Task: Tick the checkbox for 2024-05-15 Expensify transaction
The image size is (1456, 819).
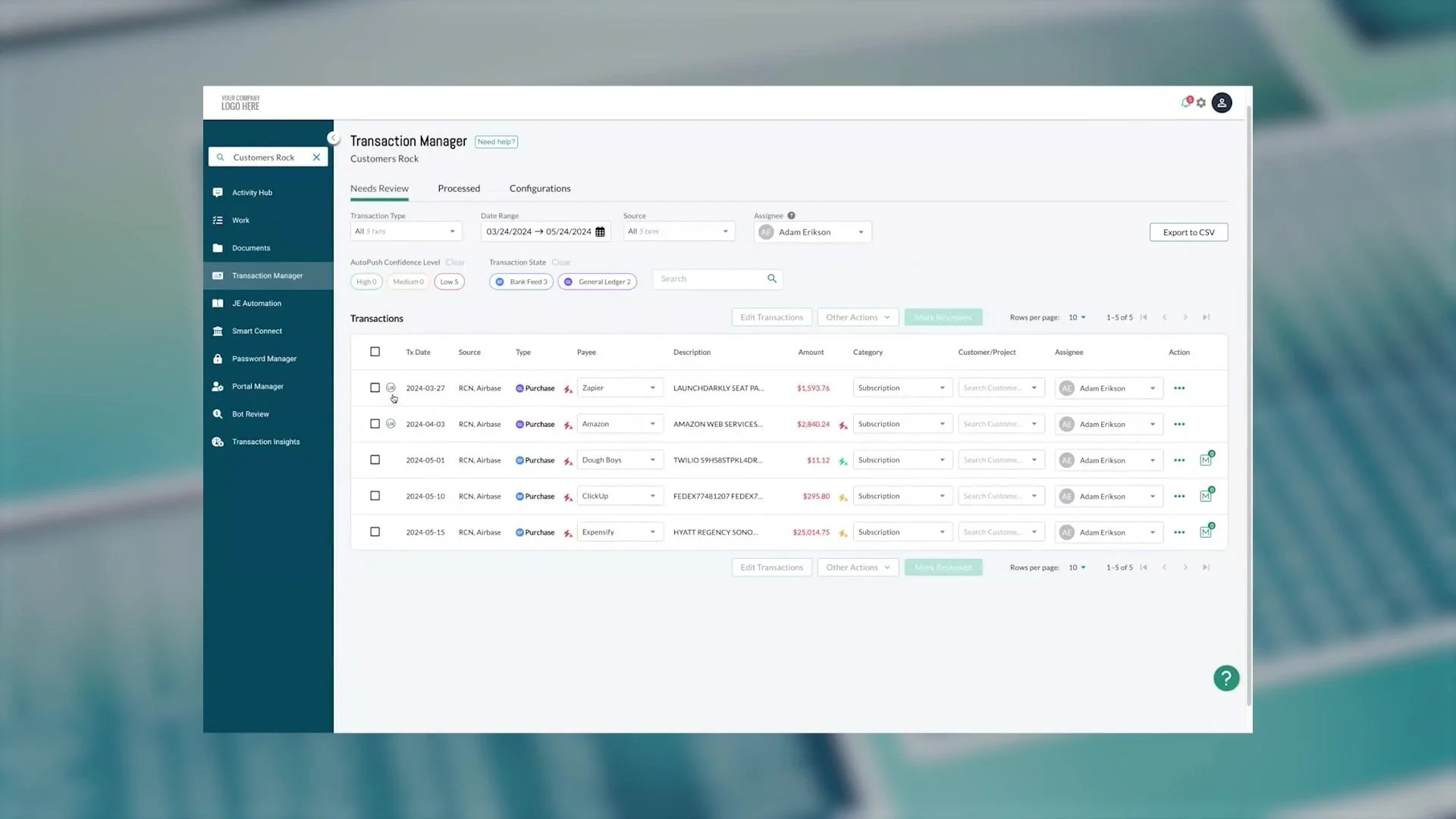Action: 375,532
